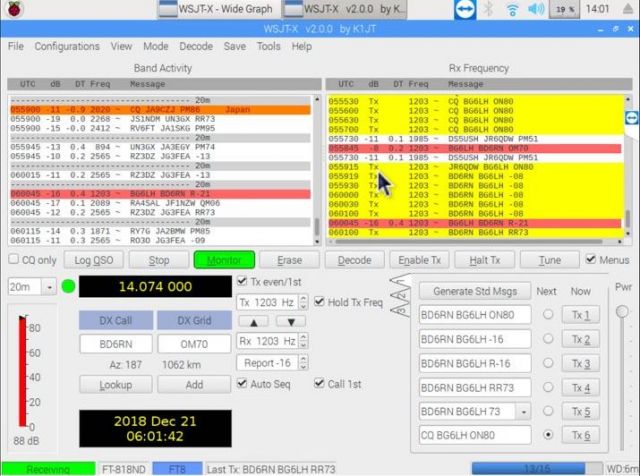The width and height of the screenshot is (640, 476).
Task: Click the frequency down arrow button
Action: click(x=291, y=322)
